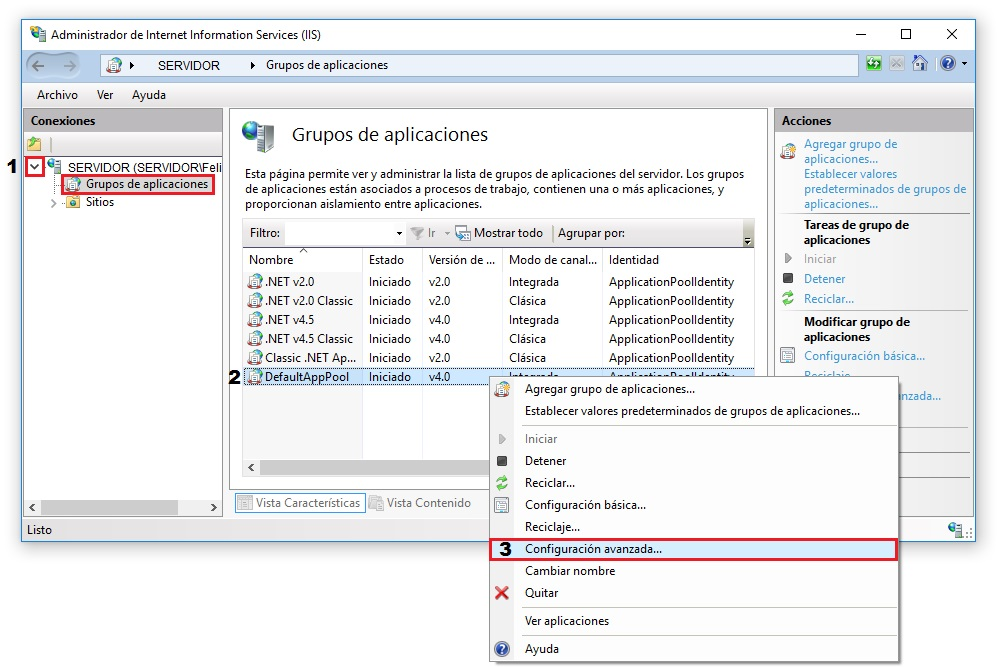This screenshot has height=667, width=1002.
Task: Click the Ir filter button
Action: pos(424,233)
